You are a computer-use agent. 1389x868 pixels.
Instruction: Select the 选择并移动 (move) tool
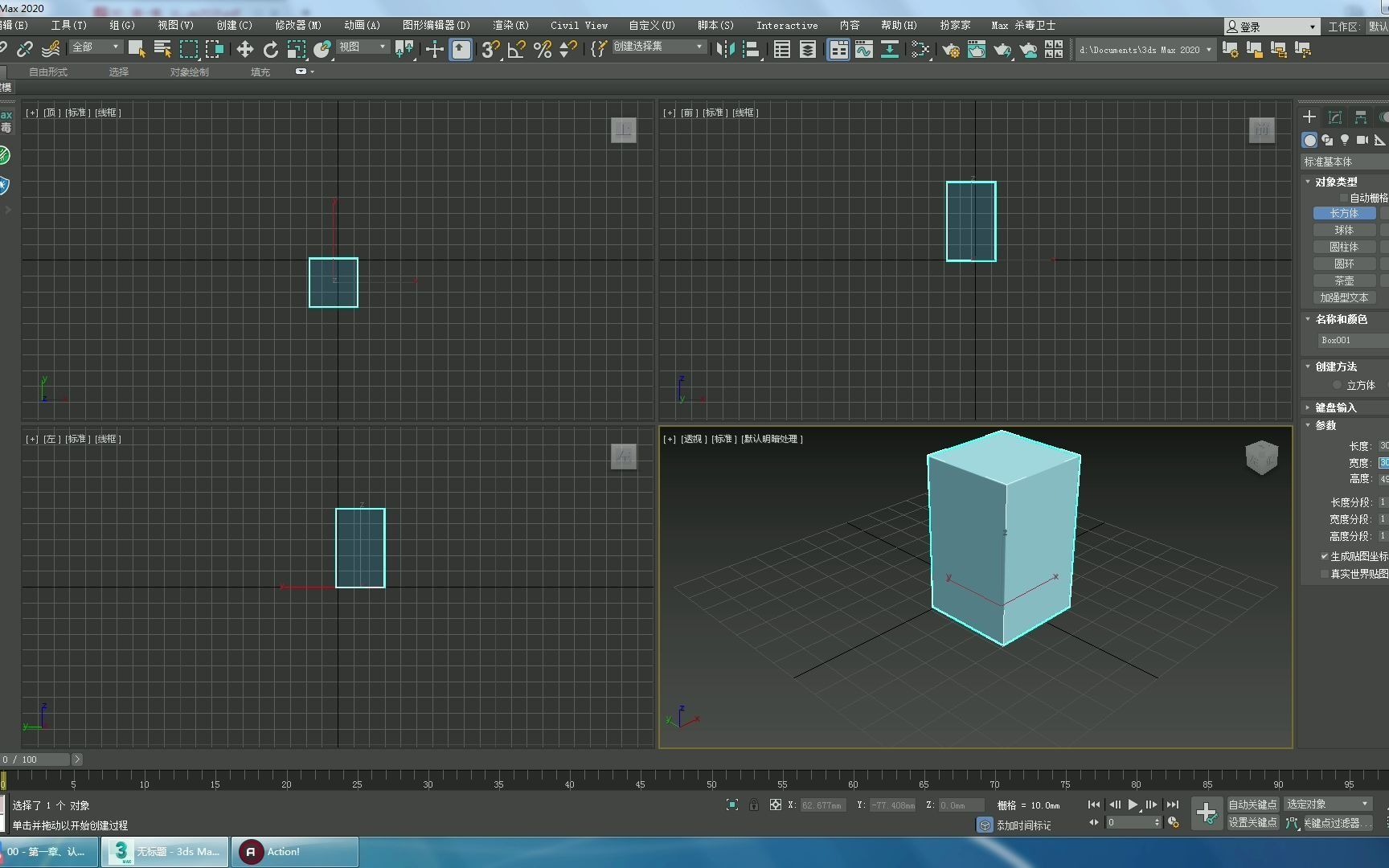(245, 49)
